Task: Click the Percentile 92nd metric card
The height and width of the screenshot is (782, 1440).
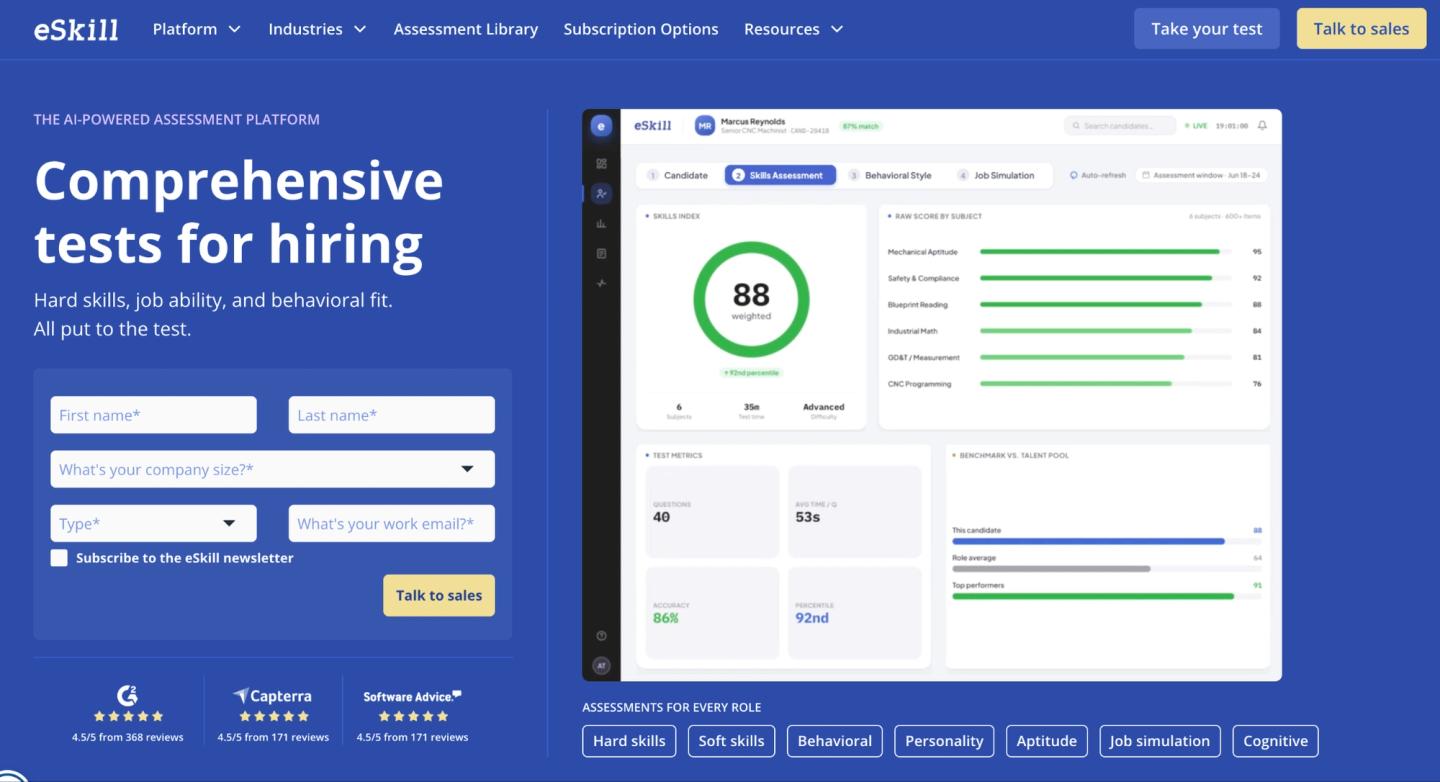Action: pyautogui.click(x=855, y=613)
